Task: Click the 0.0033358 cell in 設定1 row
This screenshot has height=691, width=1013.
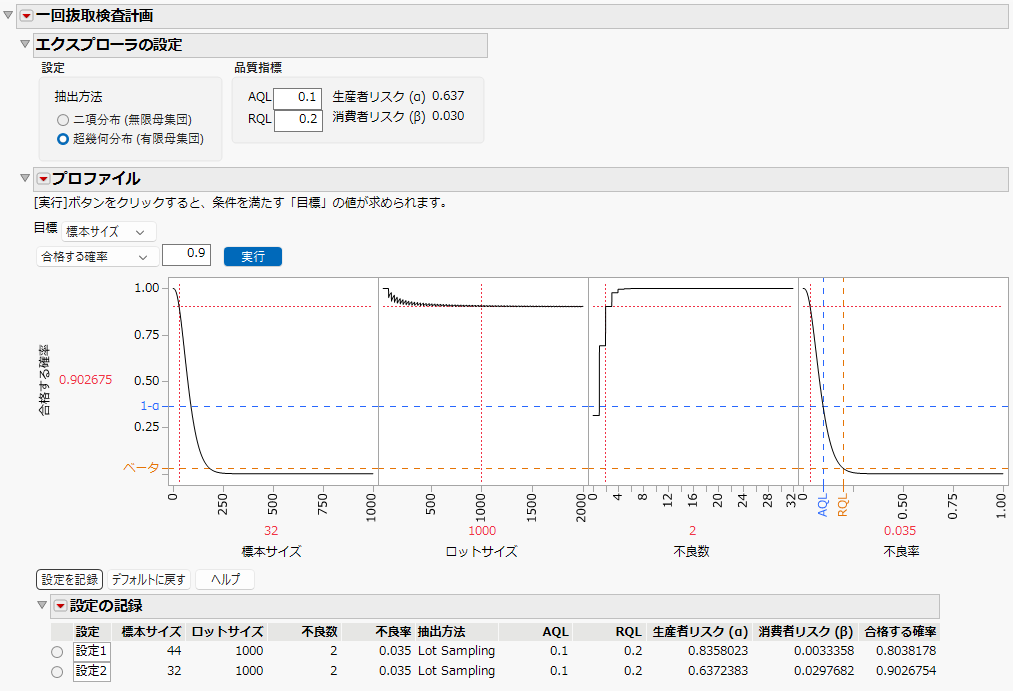Action: click(824, 651)
